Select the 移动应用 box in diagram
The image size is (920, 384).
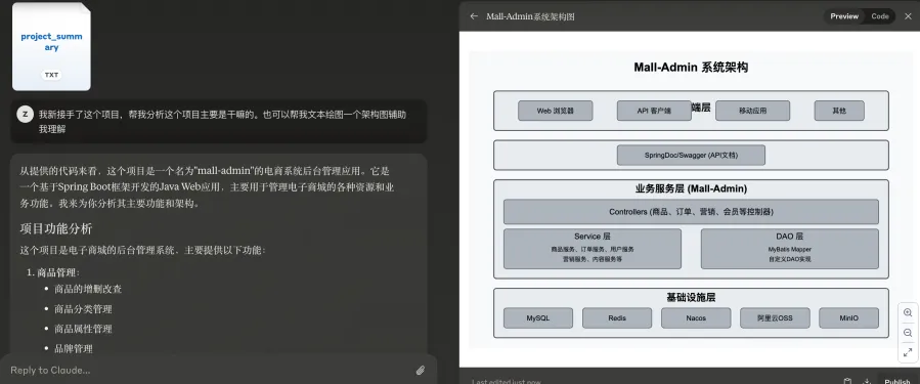tap(753, 110)
